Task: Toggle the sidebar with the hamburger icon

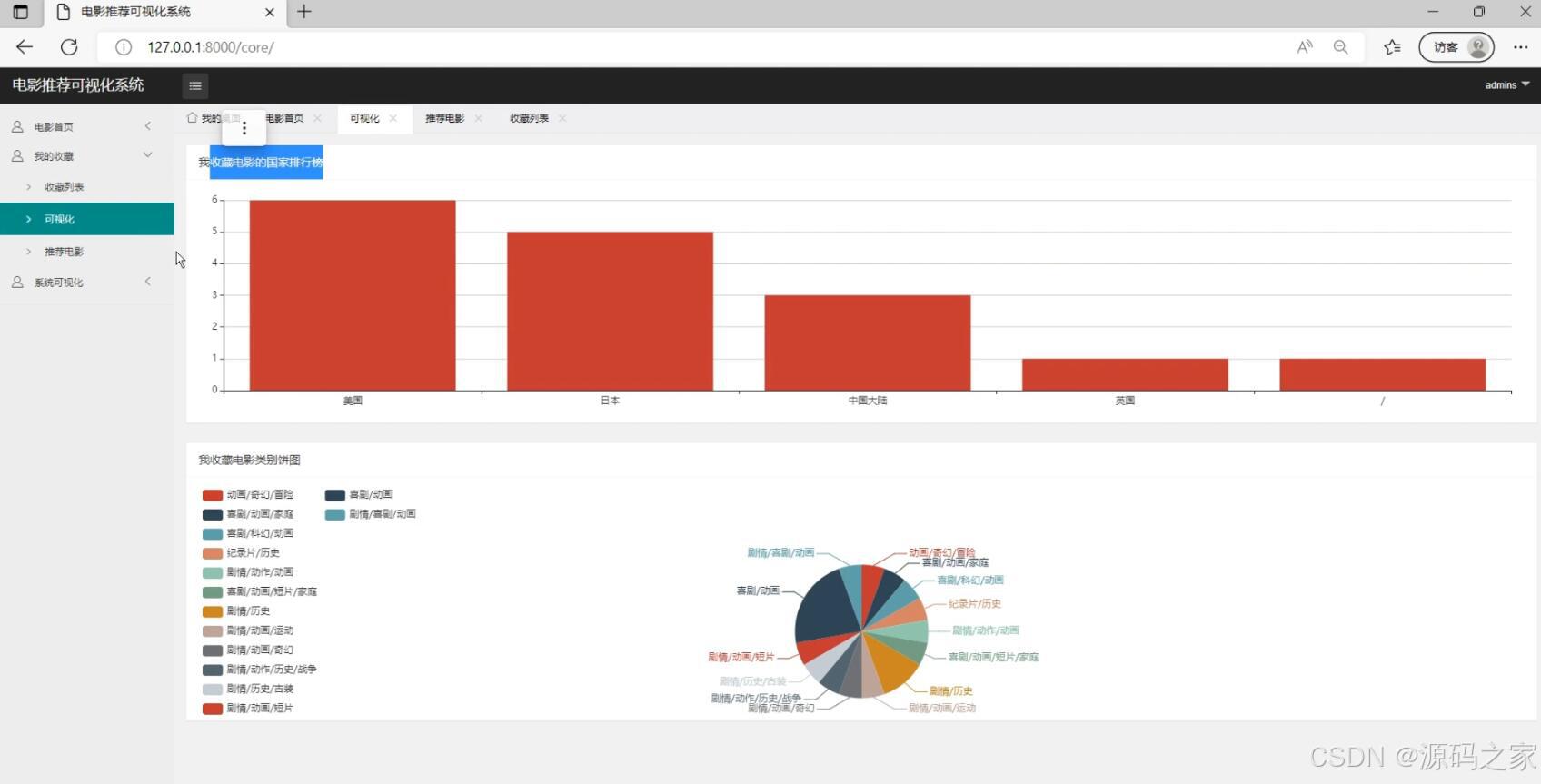Action: 194,85
